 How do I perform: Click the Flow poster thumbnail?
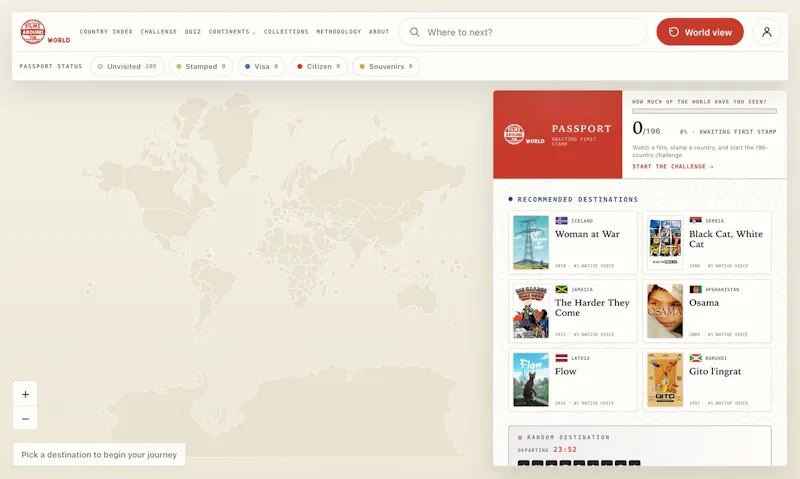point(531,380)
